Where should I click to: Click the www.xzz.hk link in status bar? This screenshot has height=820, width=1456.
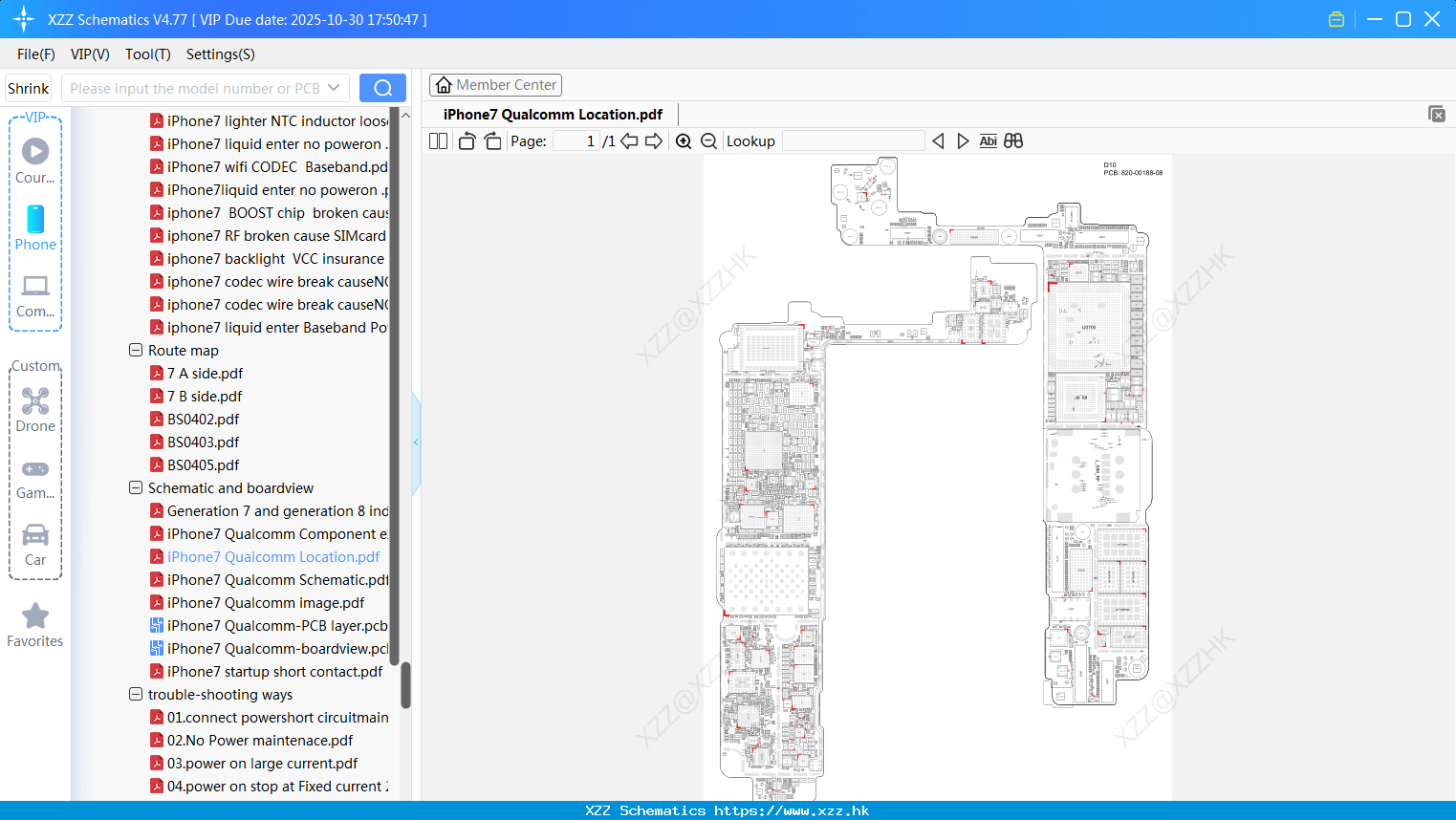[x=792, y=810]
